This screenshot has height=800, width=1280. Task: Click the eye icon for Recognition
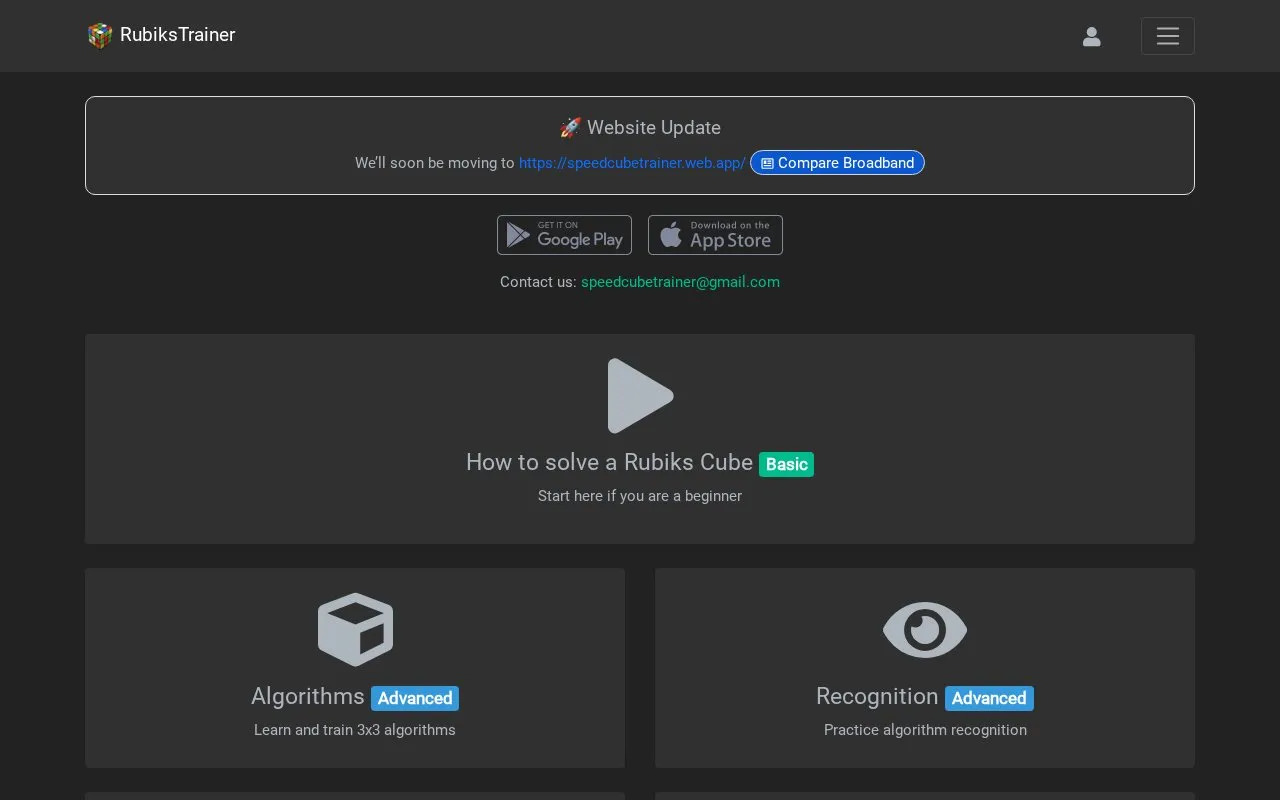(x=925, y=630)
